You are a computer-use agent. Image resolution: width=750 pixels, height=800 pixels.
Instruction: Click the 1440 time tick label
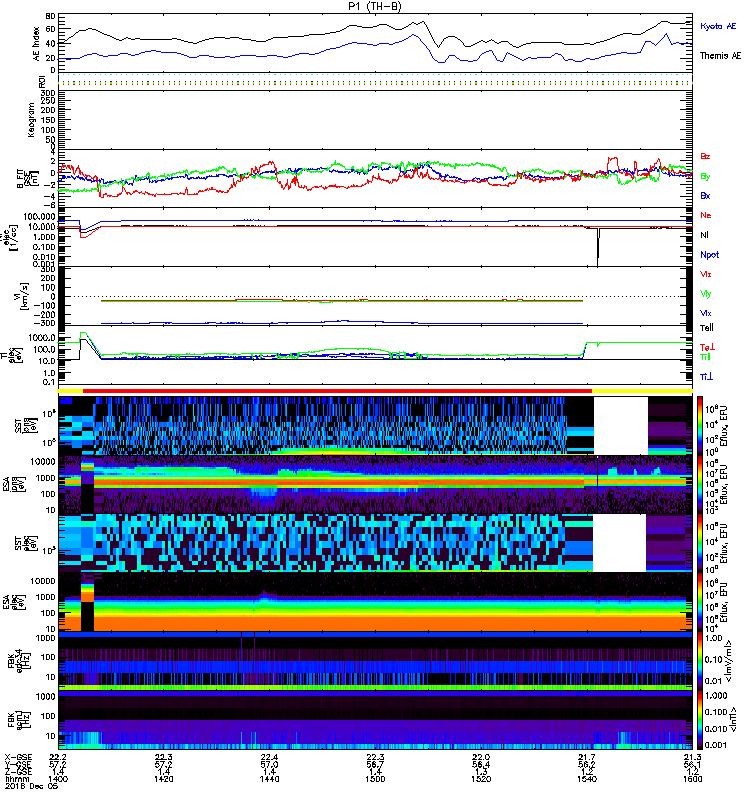tap(269, 779)
